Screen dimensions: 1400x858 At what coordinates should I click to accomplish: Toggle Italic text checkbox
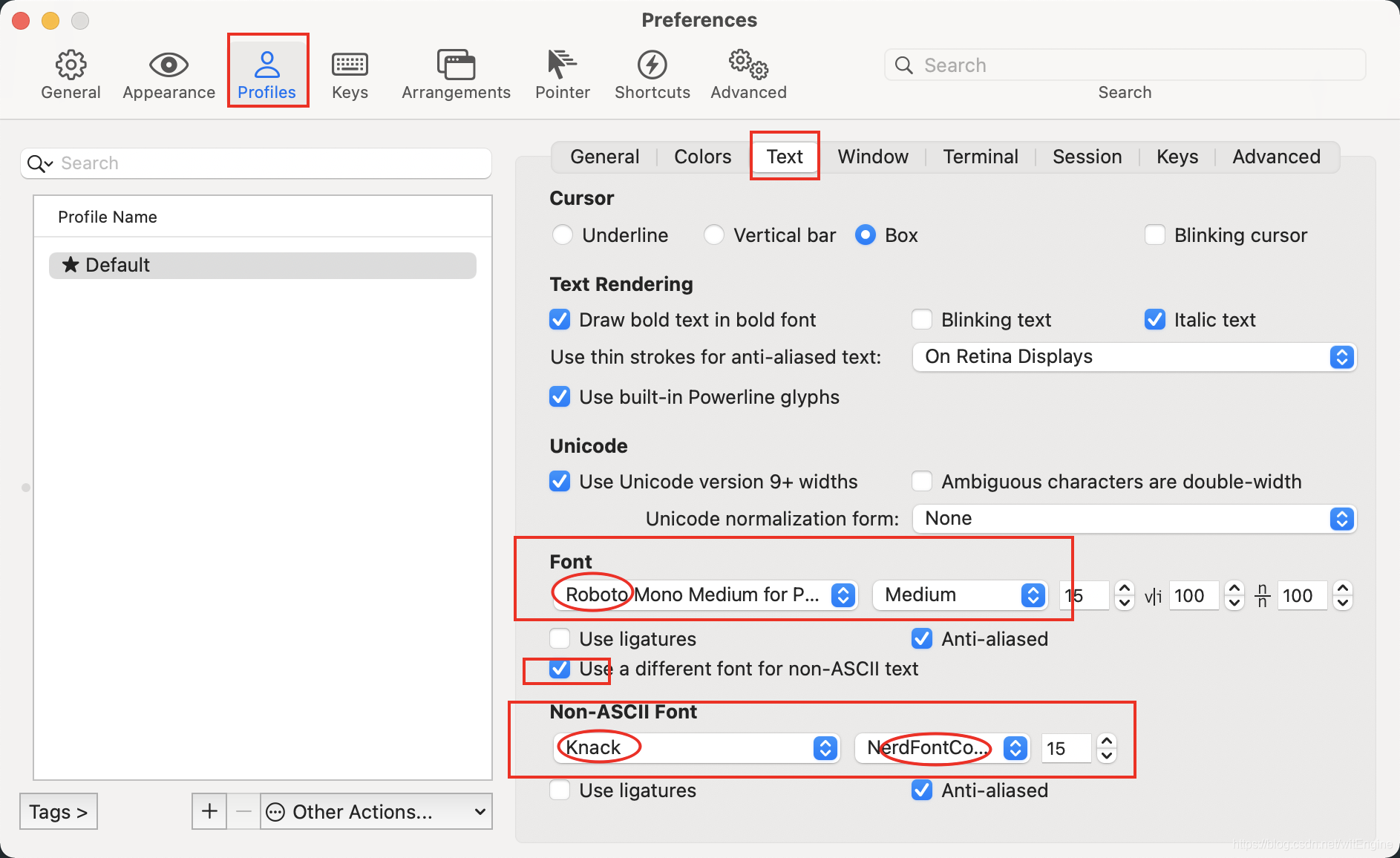tap(1155, 320)
